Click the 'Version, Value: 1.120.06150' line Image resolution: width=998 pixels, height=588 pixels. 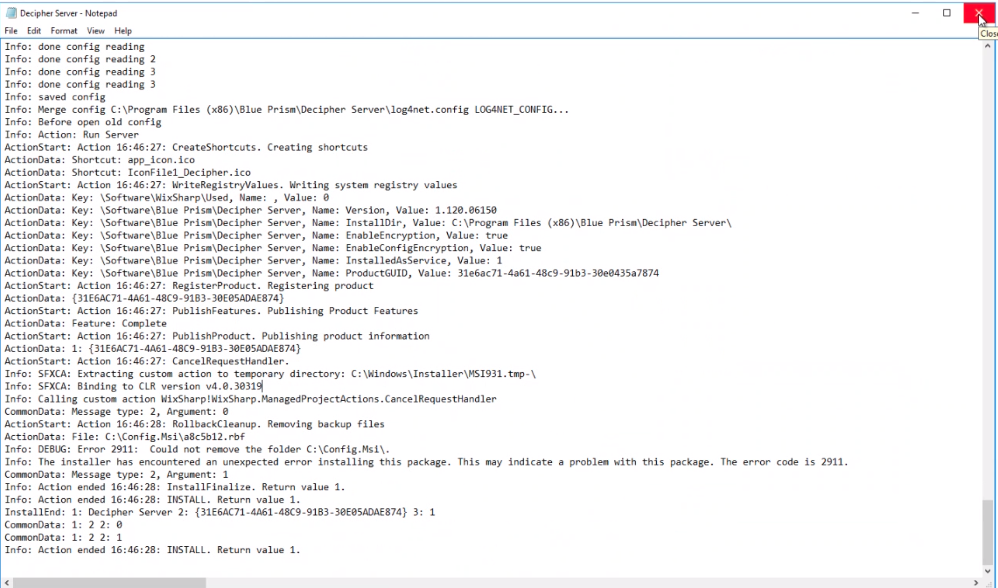coord(251,210)
